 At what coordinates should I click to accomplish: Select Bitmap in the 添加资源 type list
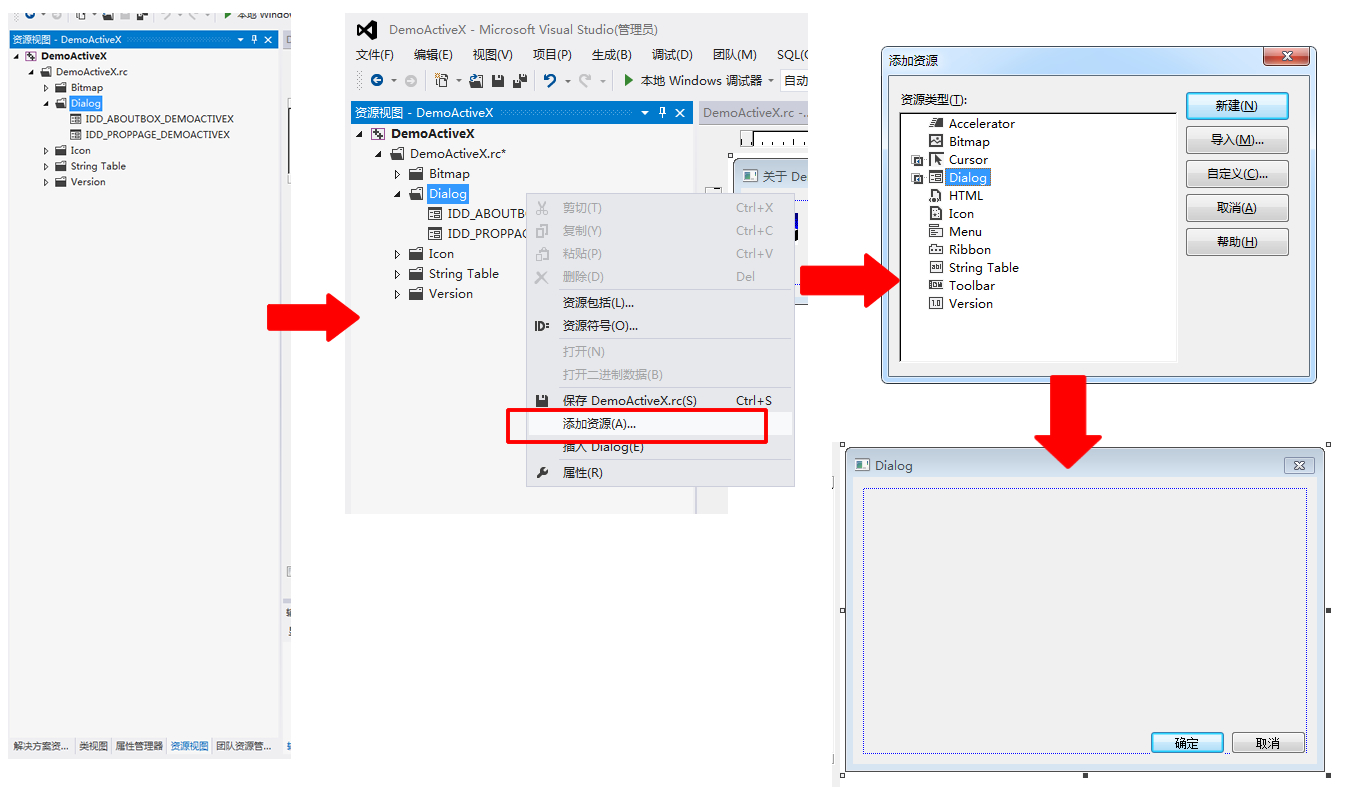[x=969, y=141]
